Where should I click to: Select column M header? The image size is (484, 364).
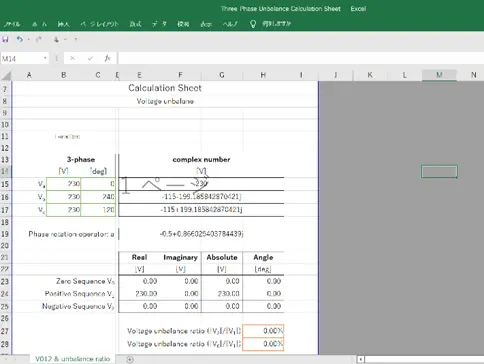coord(439,75)
